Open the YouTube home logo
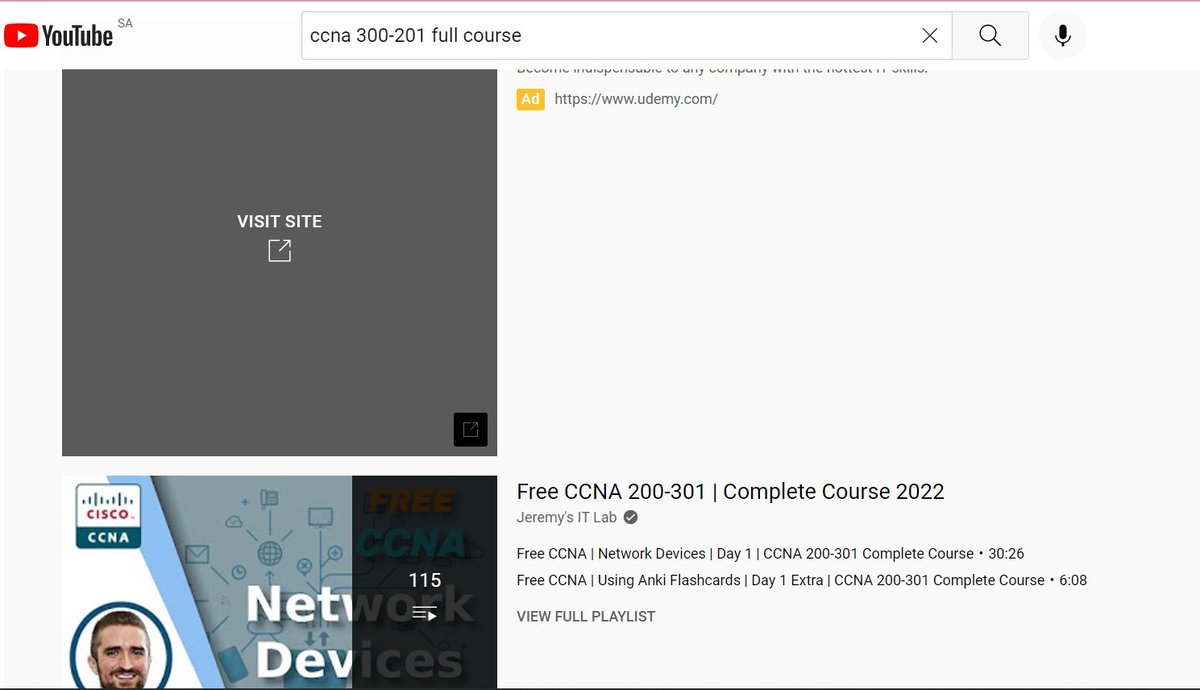This screenshot has width=1200, height=690. (58, 36)
